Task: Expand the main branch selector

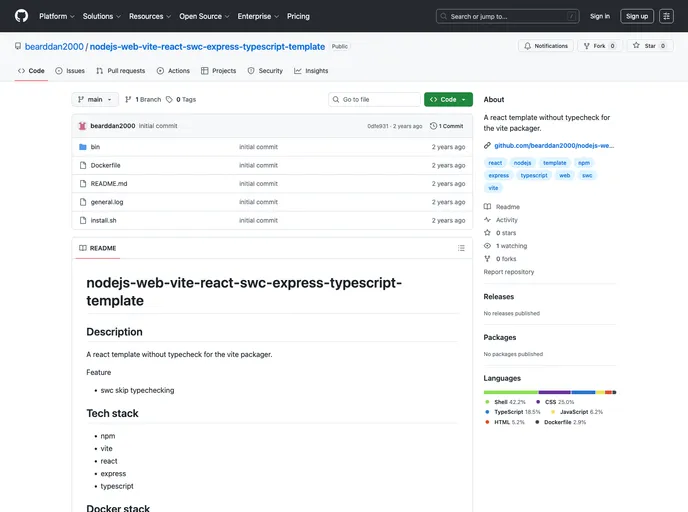Action: [95, 100]
